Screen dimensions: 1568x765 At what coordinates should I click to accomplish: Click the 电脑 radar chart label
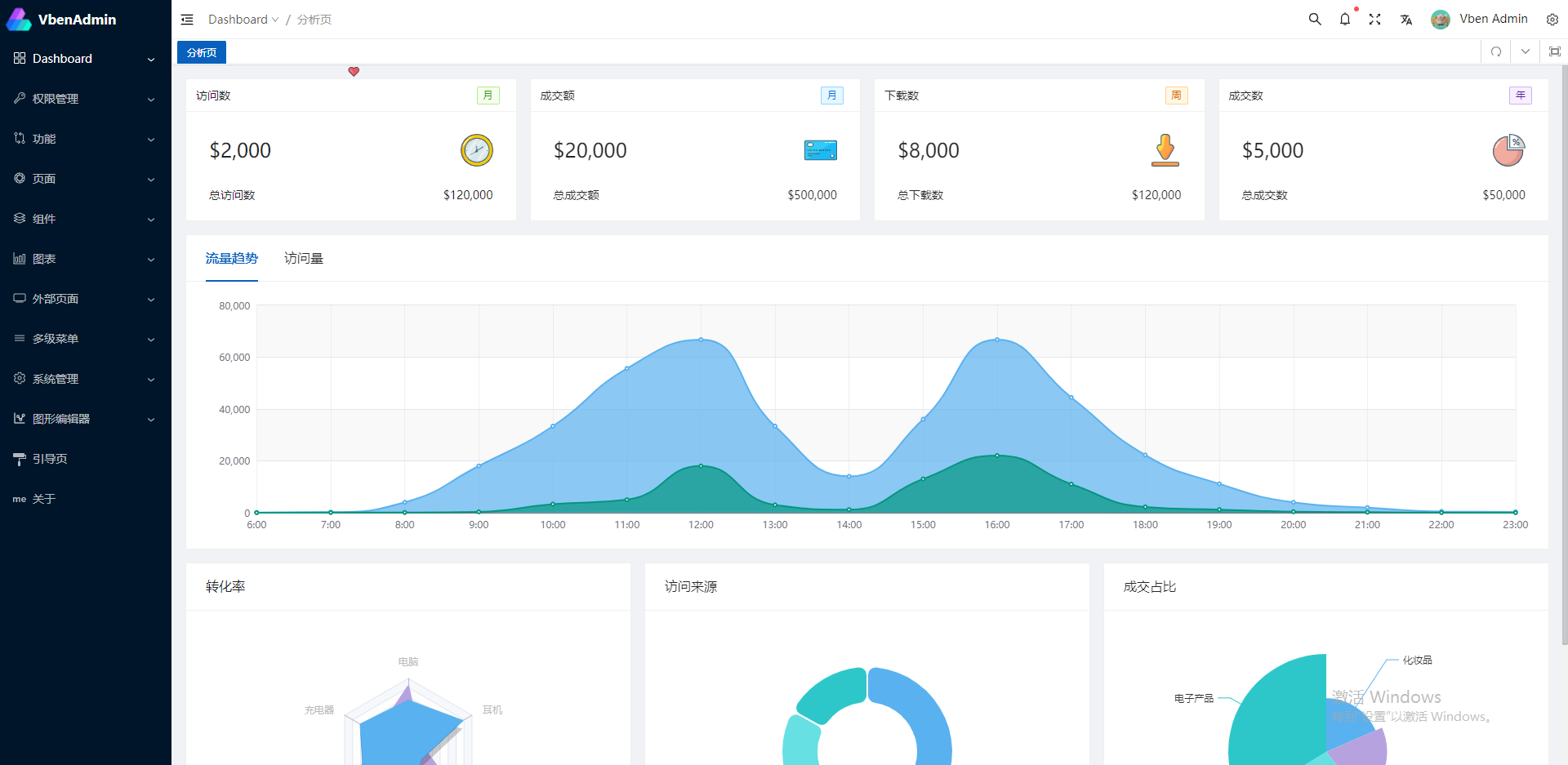(408, 662)
